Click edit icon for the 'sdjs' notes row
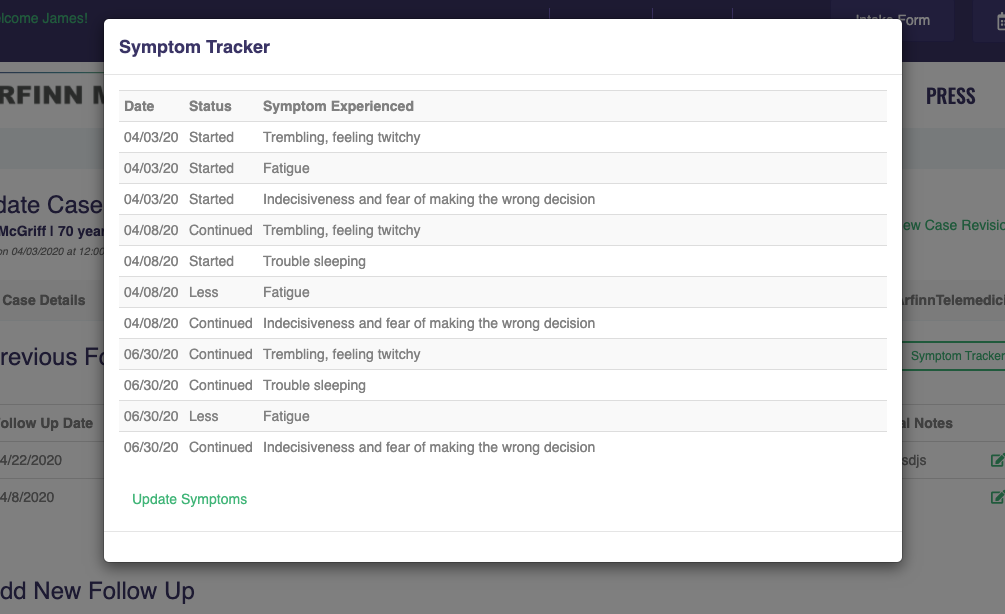This screenshot has width=1005, height=614. (997, 460)
